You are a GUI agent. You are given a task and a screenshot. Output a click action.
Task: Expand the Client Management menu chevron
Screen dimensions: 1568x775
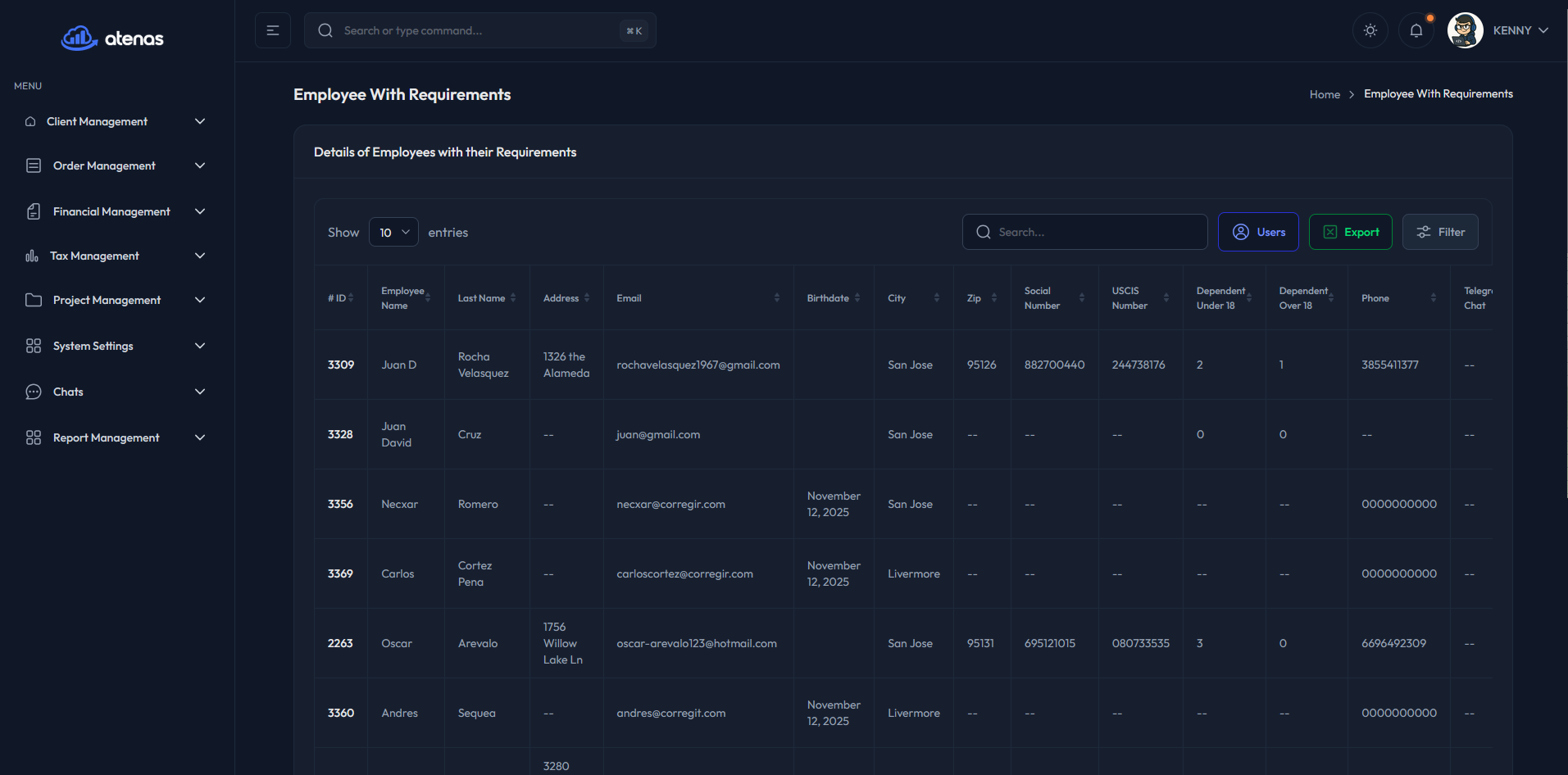point(199,121)
